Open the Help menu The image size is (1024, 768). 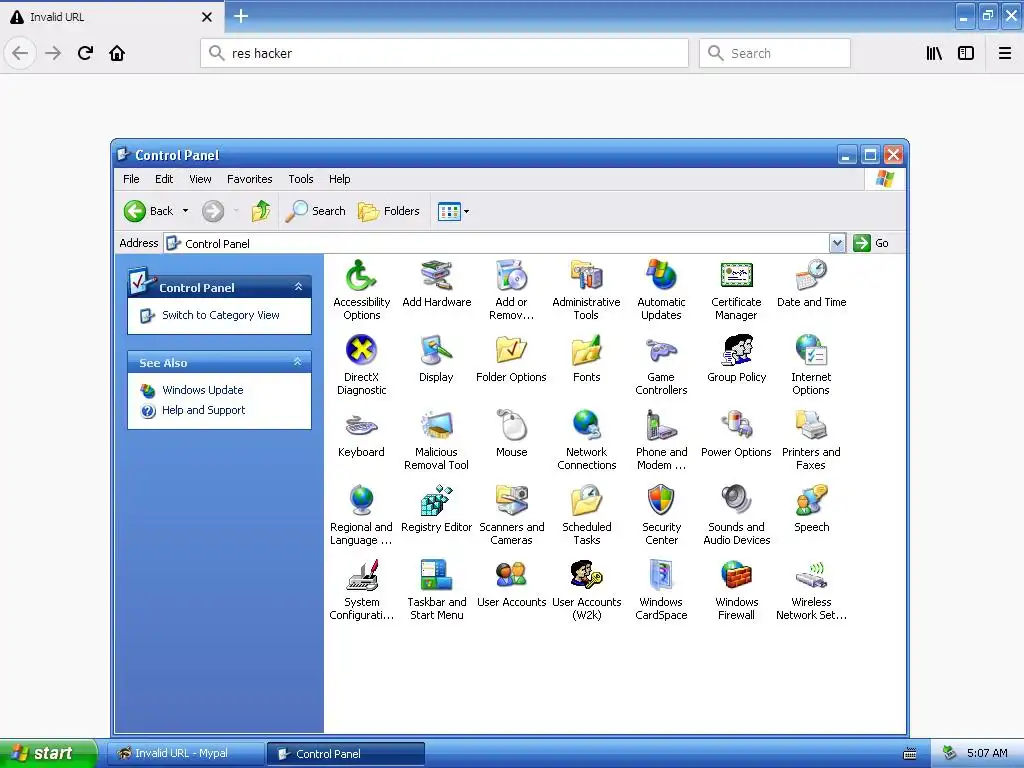(339, 179)
